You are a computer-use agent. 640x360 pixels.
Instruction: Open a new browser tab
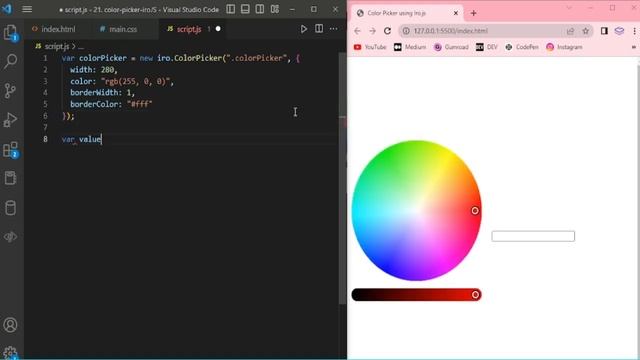(473, 13)
